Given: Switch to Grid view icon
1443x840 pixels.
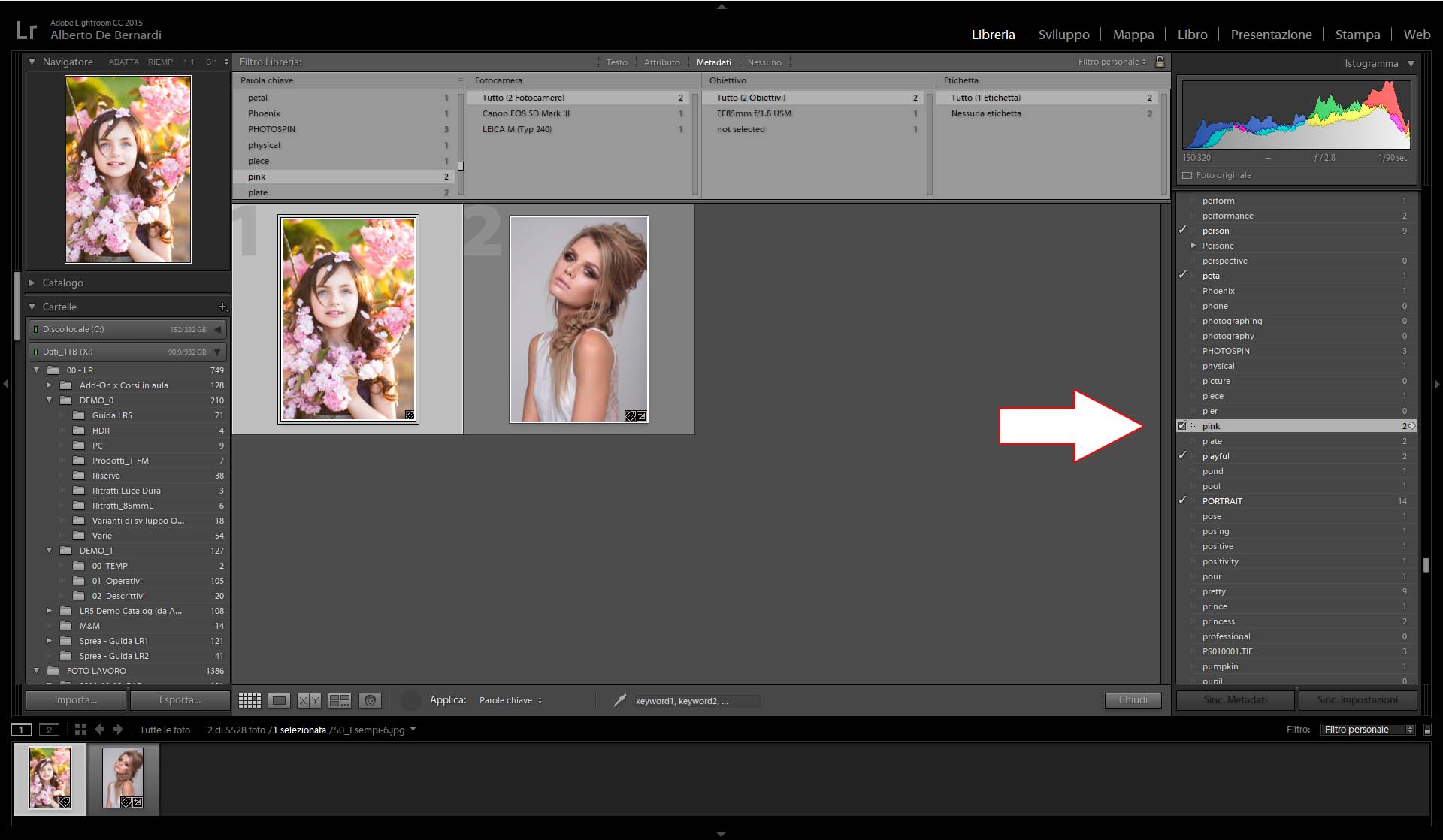Looking at the screenshot, I should (250, 700).
